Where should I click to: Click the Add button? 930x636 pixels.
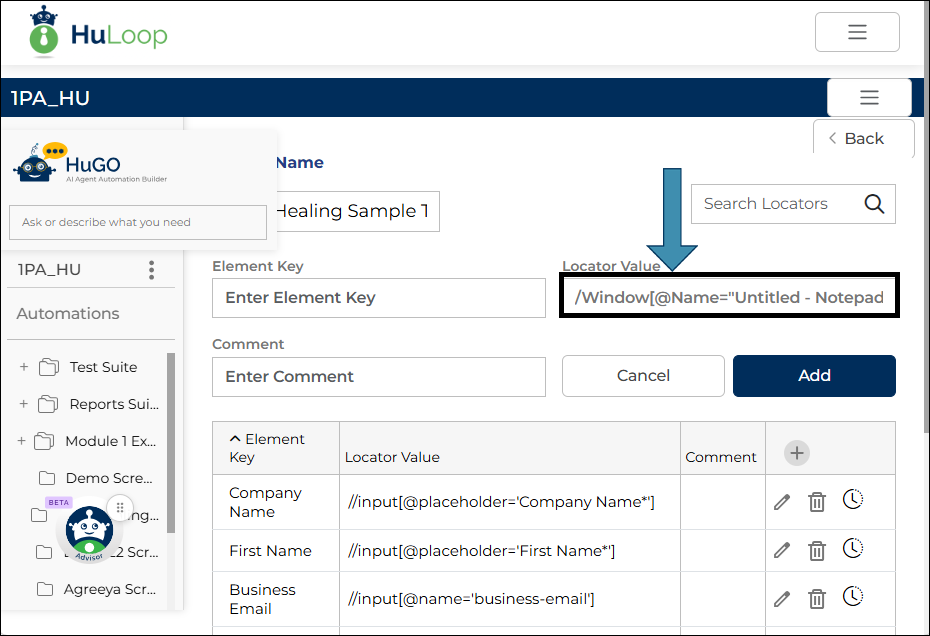[814, 376]
